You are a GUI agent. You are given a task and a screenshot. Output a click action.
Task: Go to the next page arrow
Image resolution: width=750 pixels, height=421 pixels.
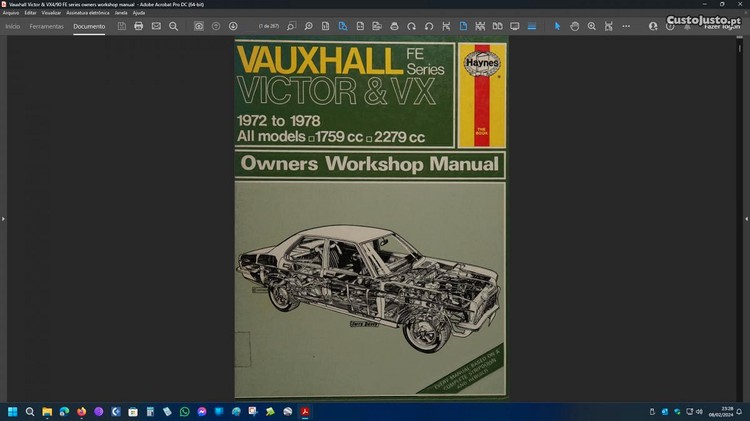click(233, 26)
